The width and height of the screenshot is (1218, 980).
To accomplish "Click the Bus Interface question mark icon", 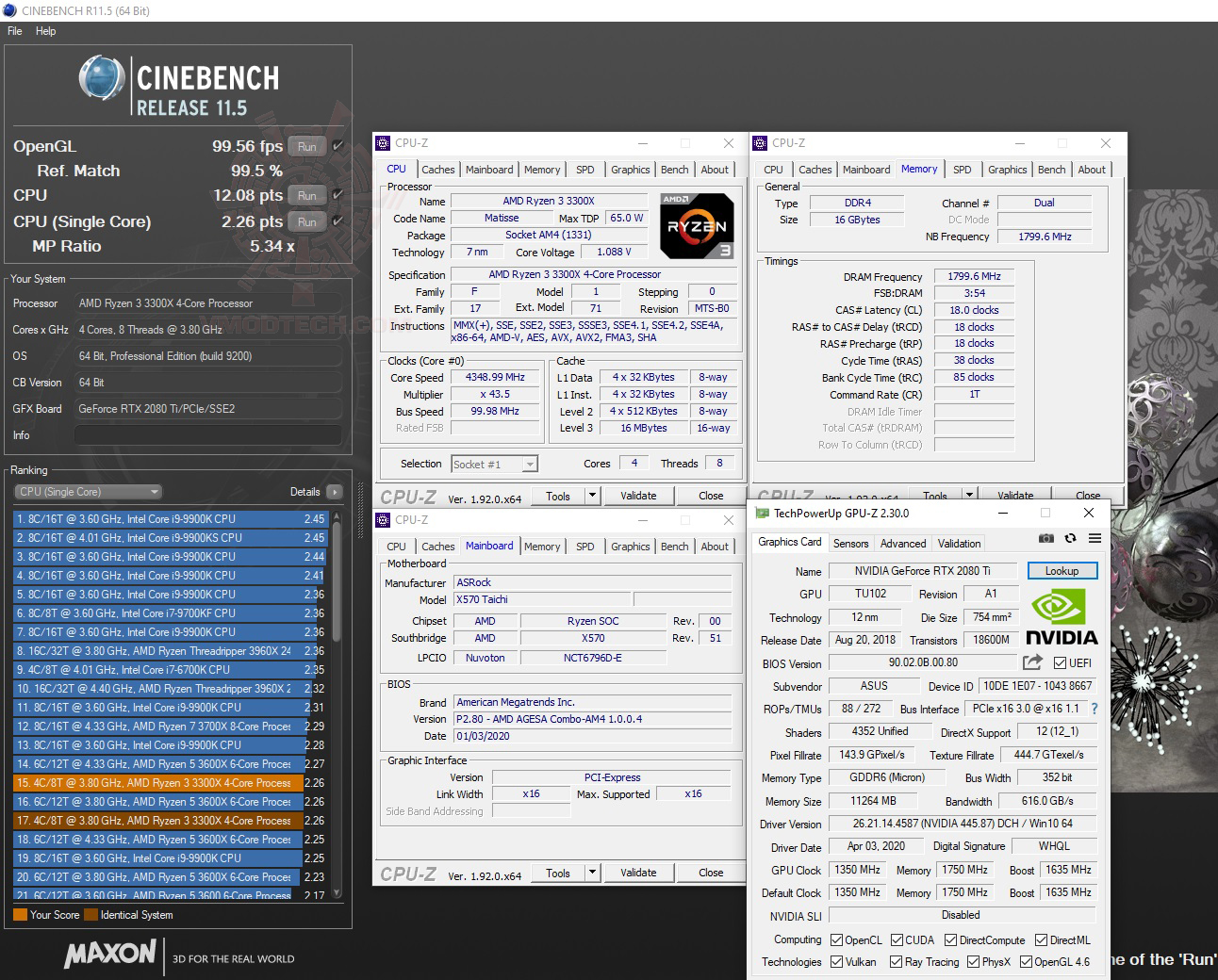I will coord(1095,709).
